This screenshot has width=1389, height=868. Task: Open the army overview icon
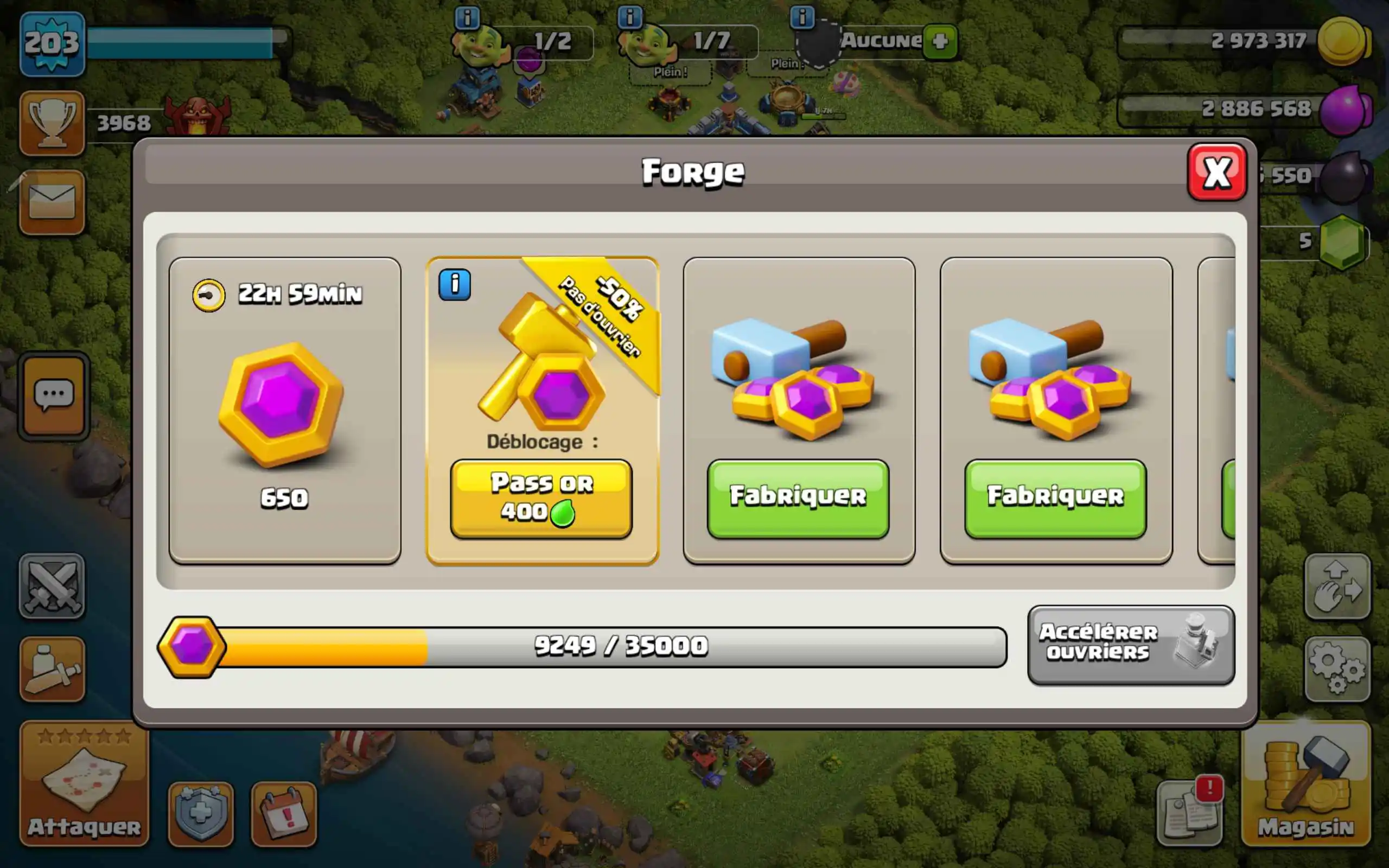point(52,669)
